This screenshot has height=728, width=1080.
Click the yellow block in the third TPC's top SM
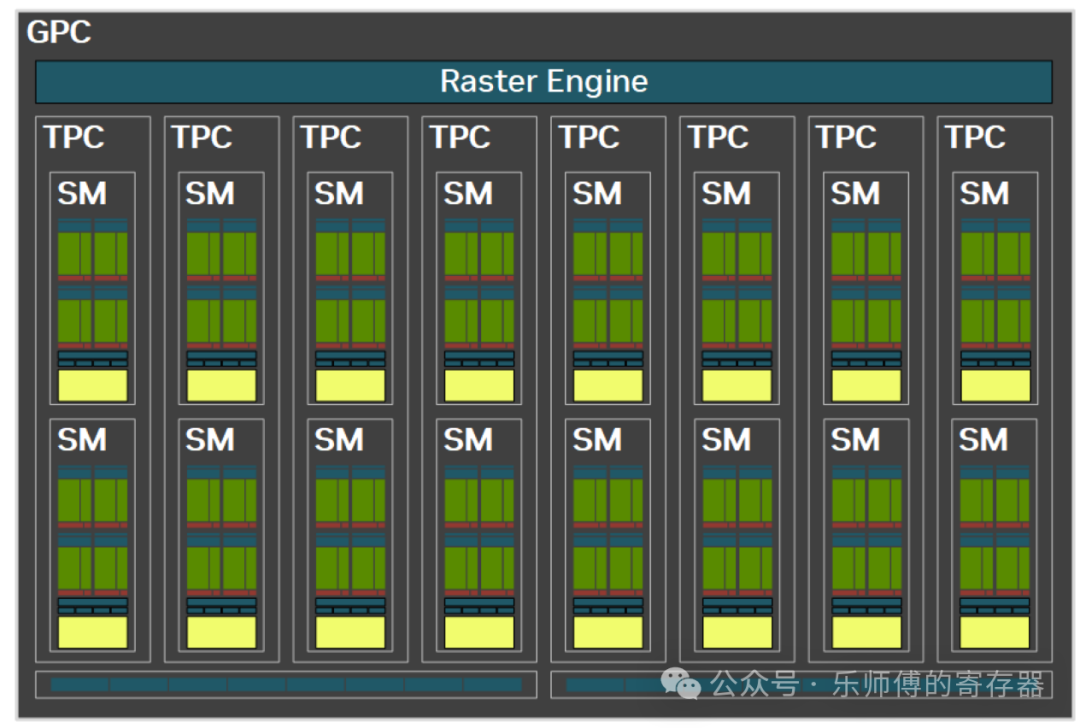(x=350, y=385)
